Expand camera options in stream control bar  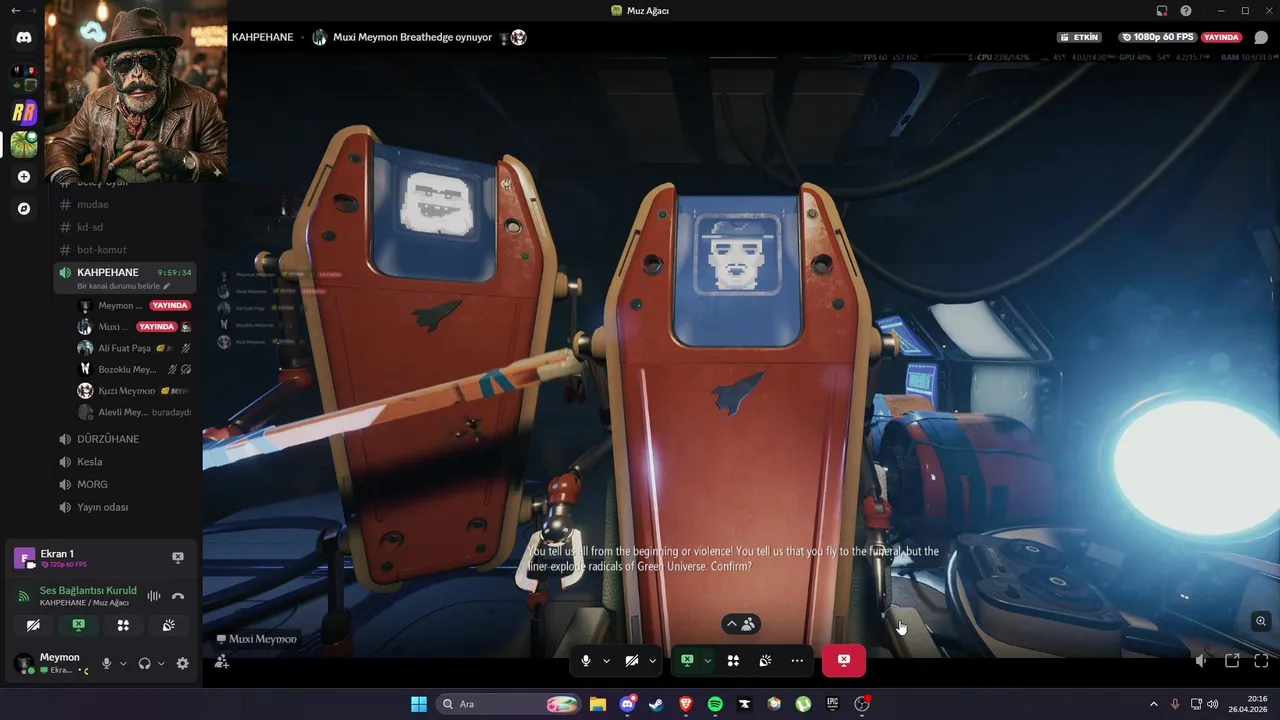(x=652, y=661)
